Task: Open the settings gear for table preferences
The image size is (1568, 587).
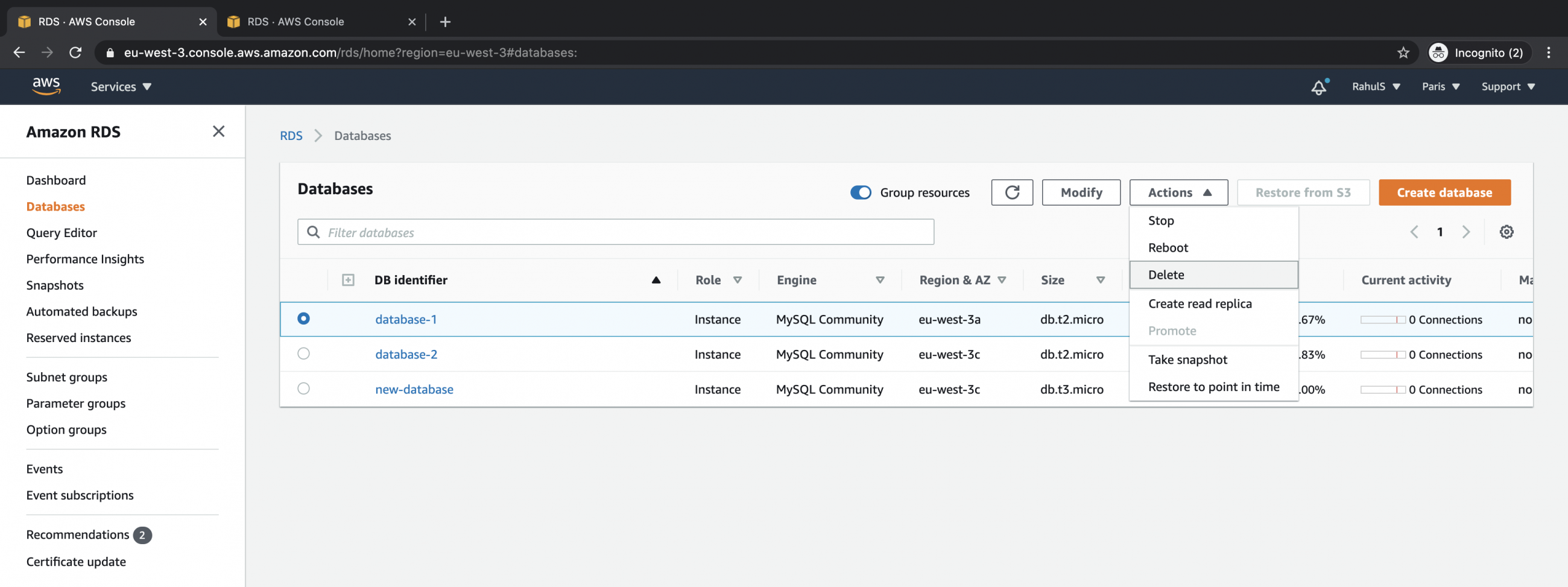Action: [1506, 232]
